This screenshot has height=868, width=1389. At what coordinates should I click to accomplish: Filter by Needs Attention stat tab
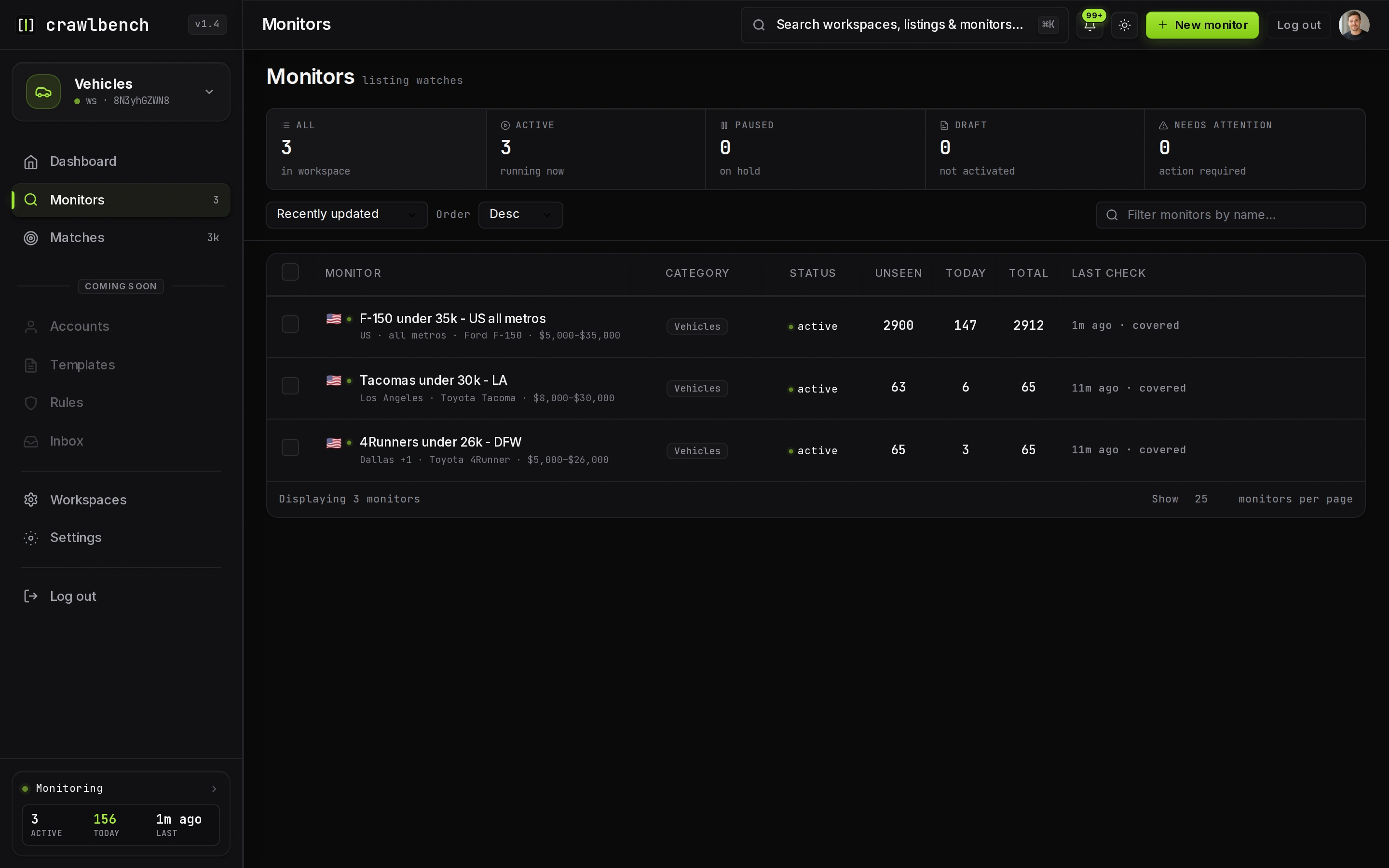[x=1255, y=149]
